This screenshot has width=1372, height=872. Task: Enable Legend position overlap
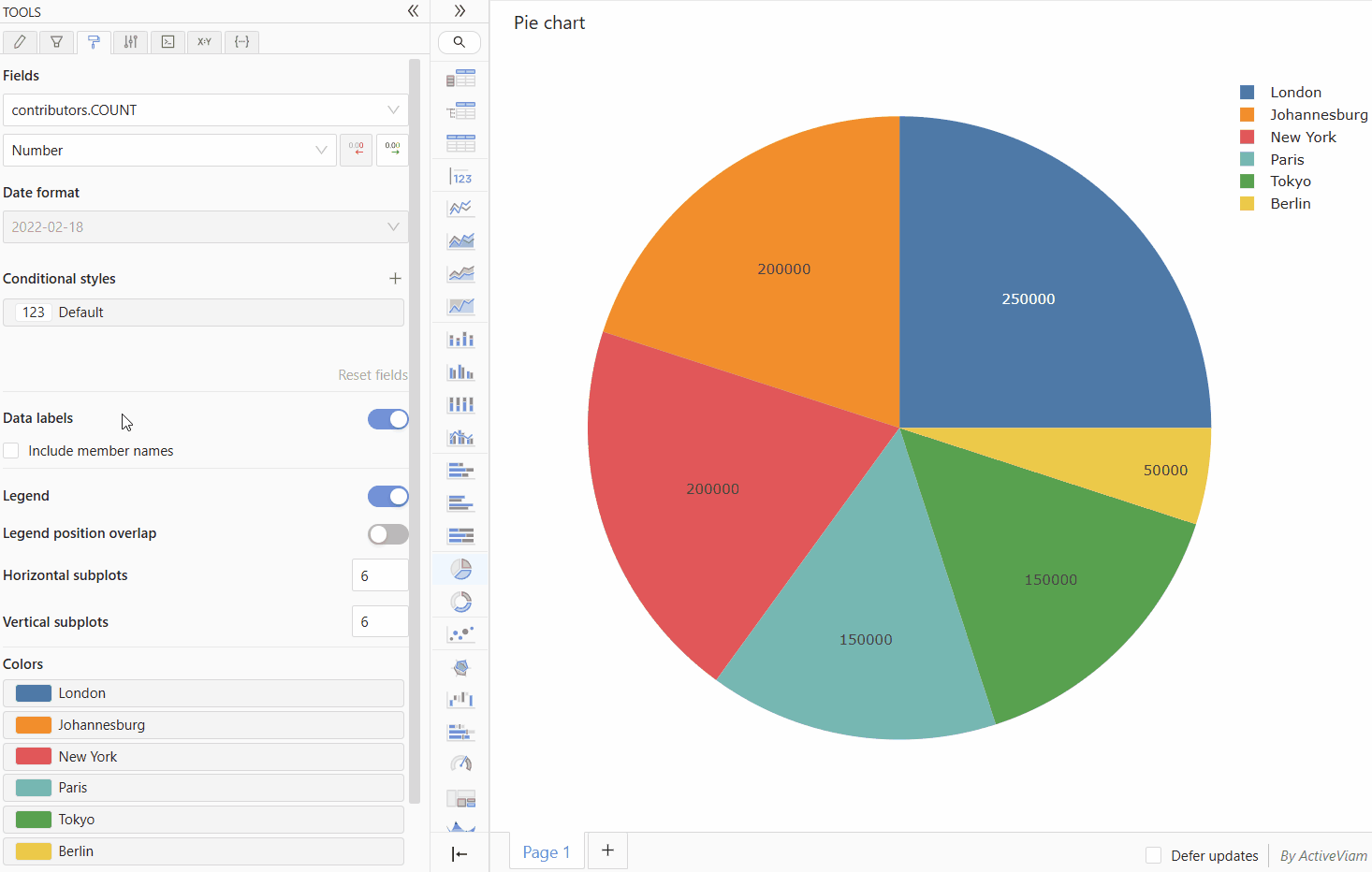(387, 533)
